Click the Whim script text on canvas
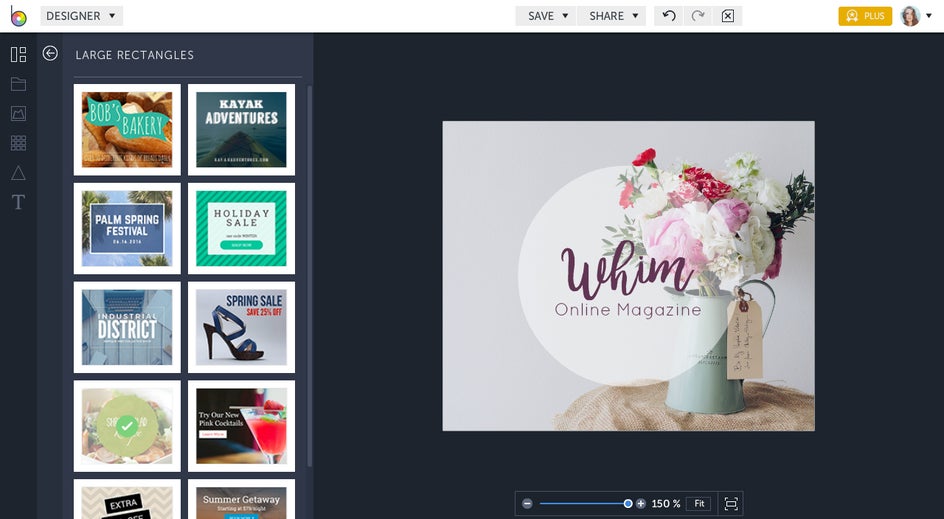Screen dimensions: 944x519 pos(628,270)
